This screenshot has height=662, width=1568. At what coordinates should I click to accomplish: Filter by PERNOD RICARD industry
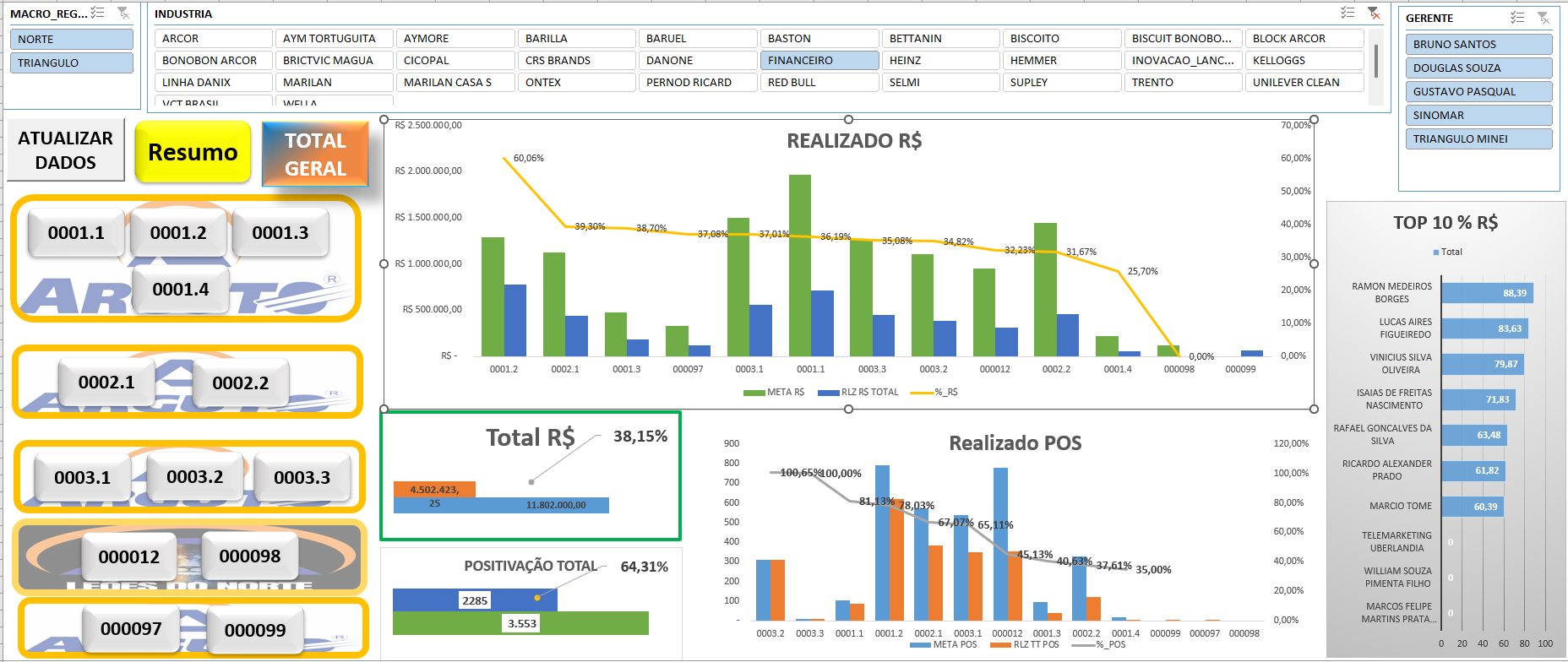coord(698,82)
